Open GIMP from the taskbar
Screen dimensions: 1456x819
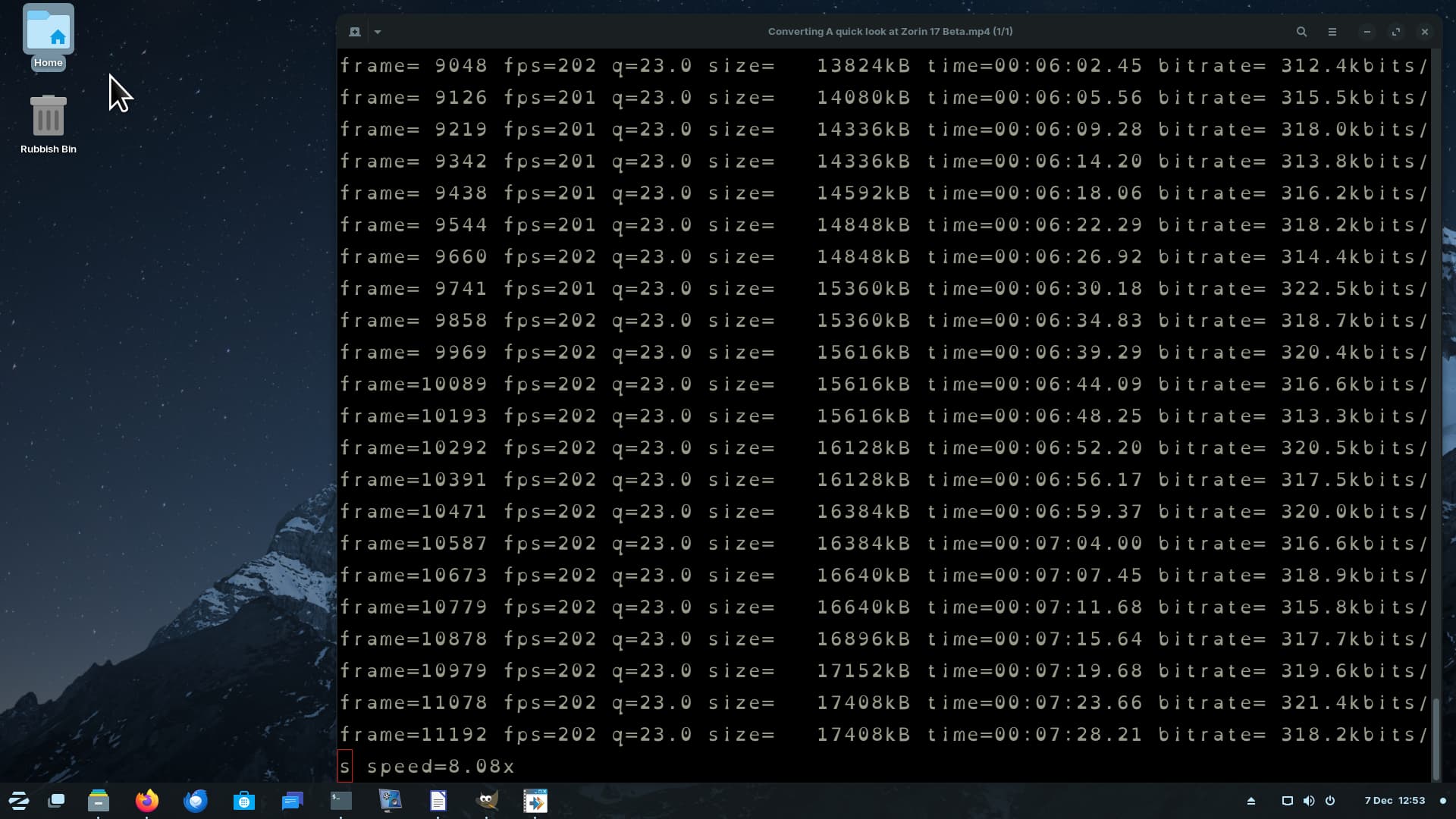(x=487, y=801)
